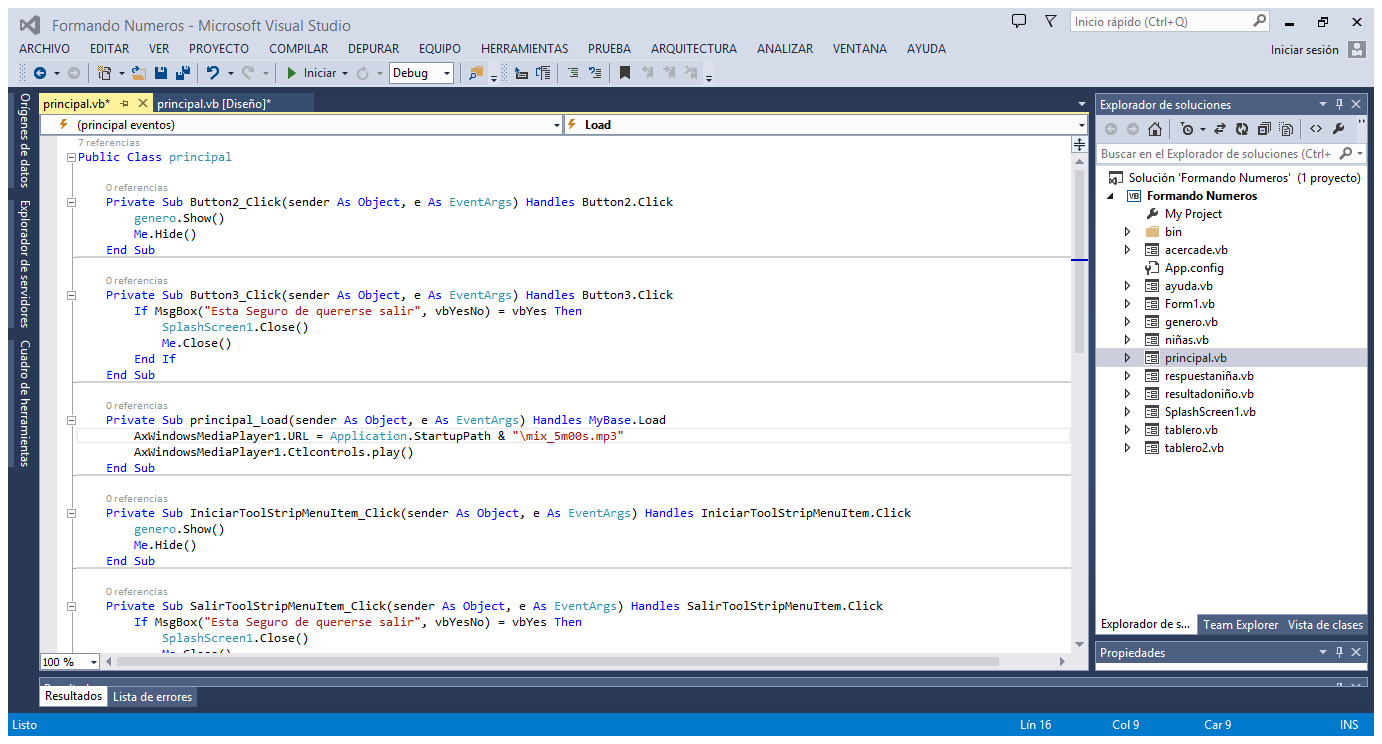1382x744 pixels.
Task: Open the (principal eventos) class dropdown
Action: (x=557, y=125)
